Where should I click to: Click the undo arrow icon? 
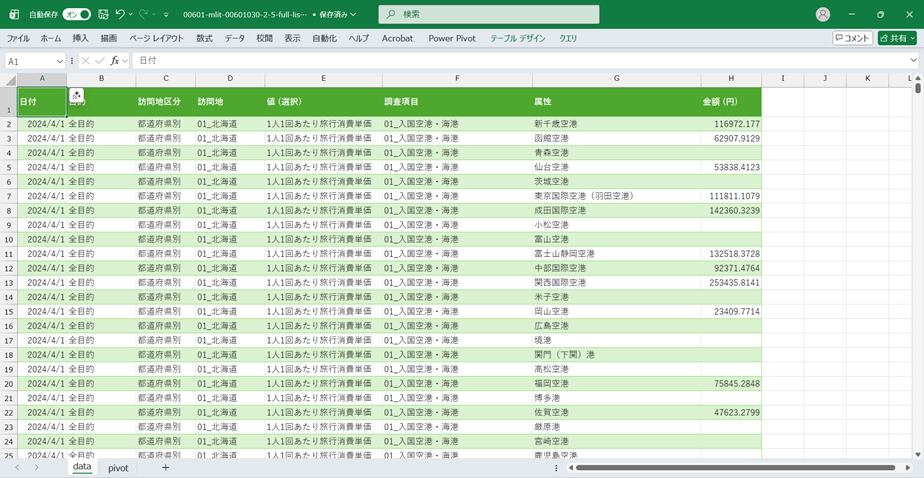[x=120, y=15]
